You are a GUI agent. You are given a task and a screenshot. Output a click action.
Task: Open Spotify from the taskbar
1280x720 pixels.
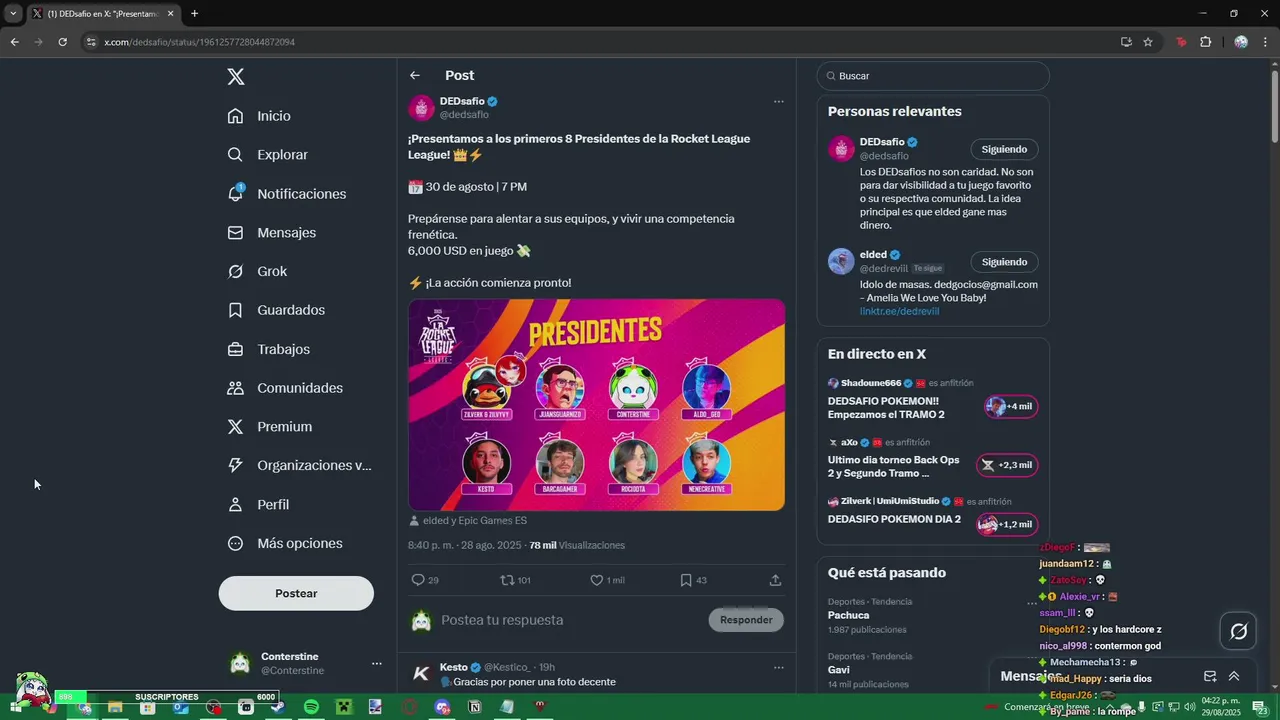[311, 707]
